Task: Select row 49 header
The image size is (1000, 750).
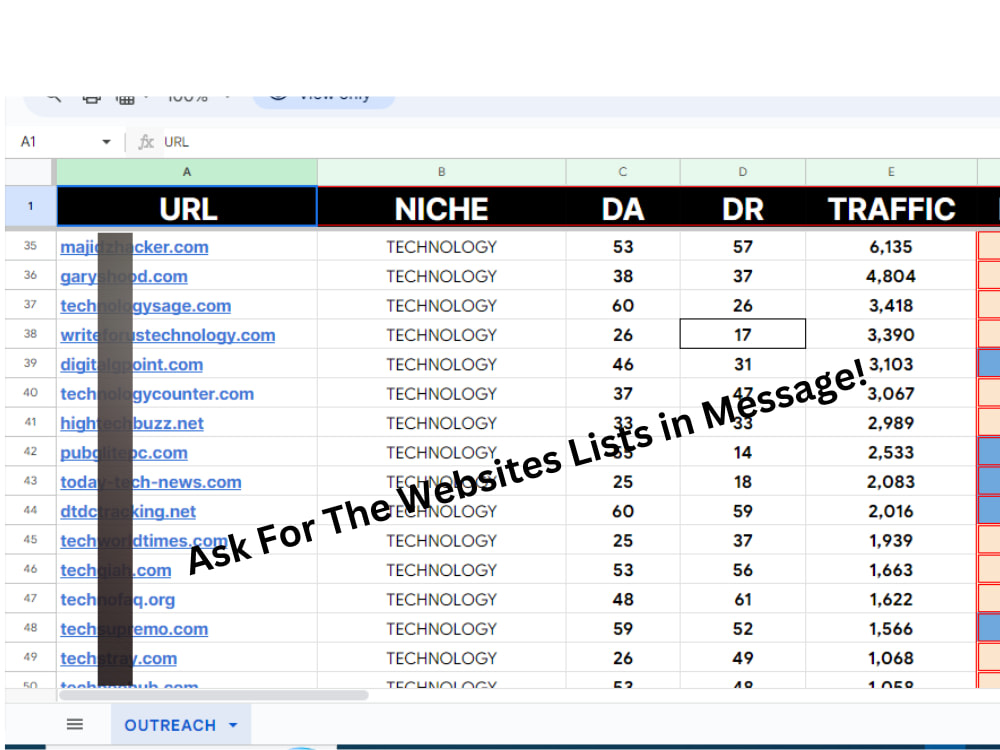Action: 30,656
